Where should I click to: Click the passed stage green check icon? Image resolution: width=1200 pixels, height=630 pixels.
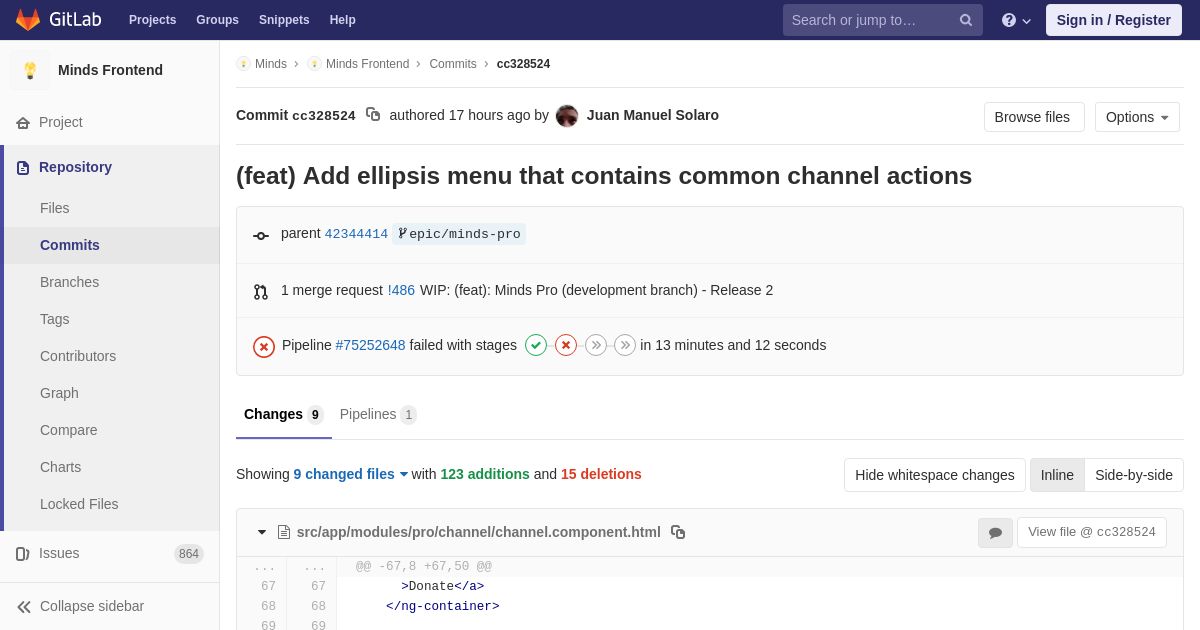point(536,345)
